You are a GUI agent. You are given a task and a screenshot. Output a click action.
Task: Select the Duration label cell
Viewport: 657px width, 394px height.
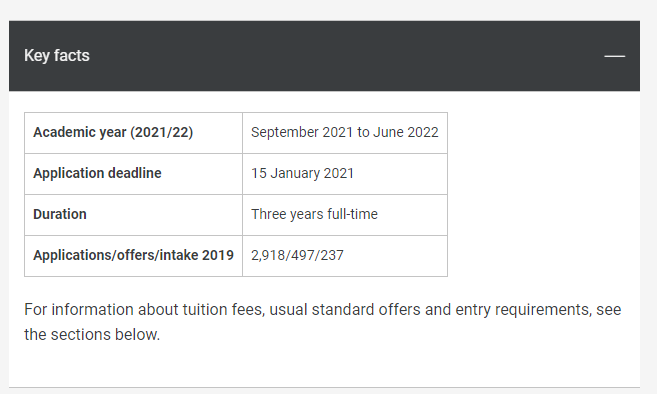133,215
